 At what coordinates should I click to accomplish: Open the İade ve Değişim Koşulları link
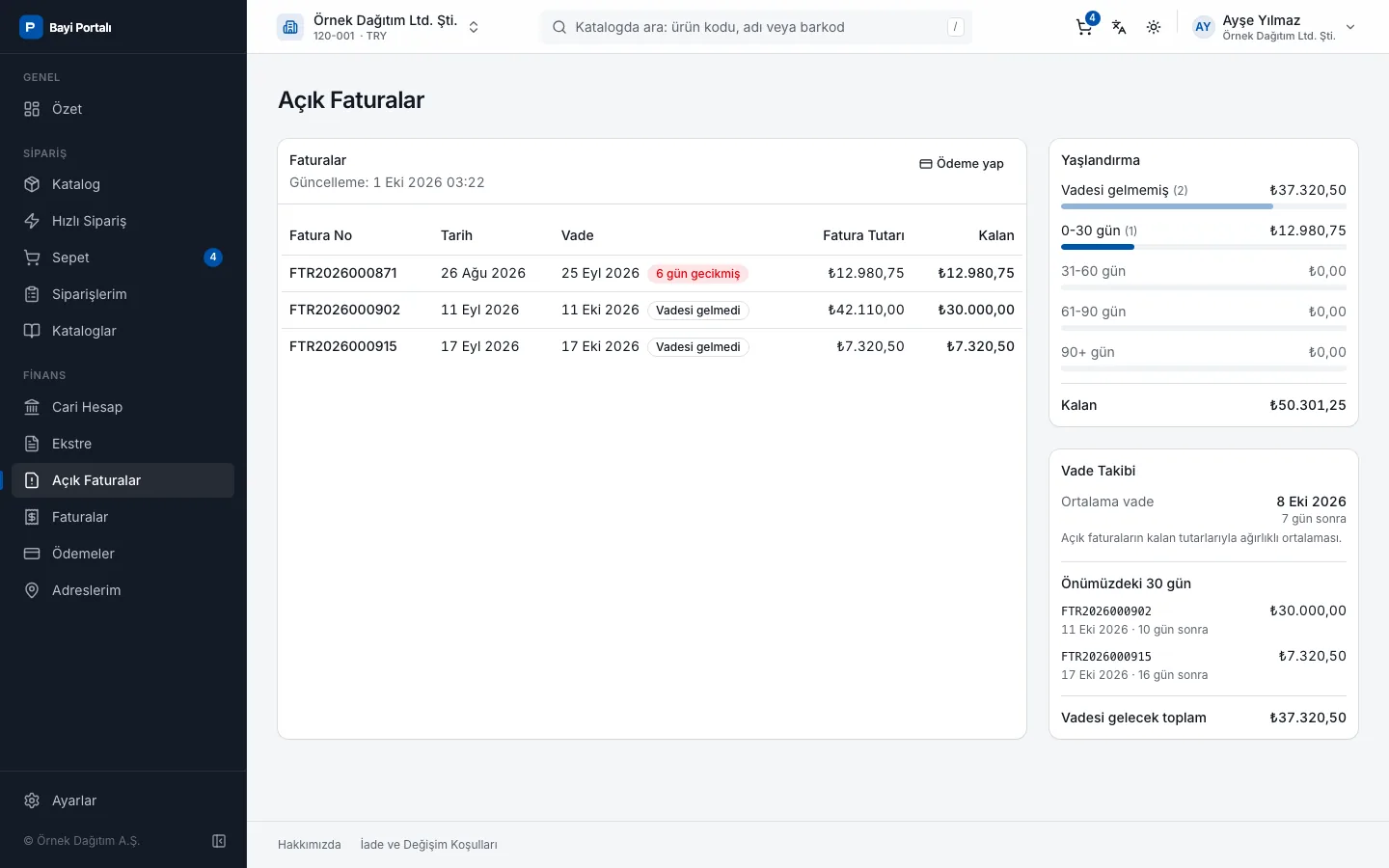tap(428, 845)
